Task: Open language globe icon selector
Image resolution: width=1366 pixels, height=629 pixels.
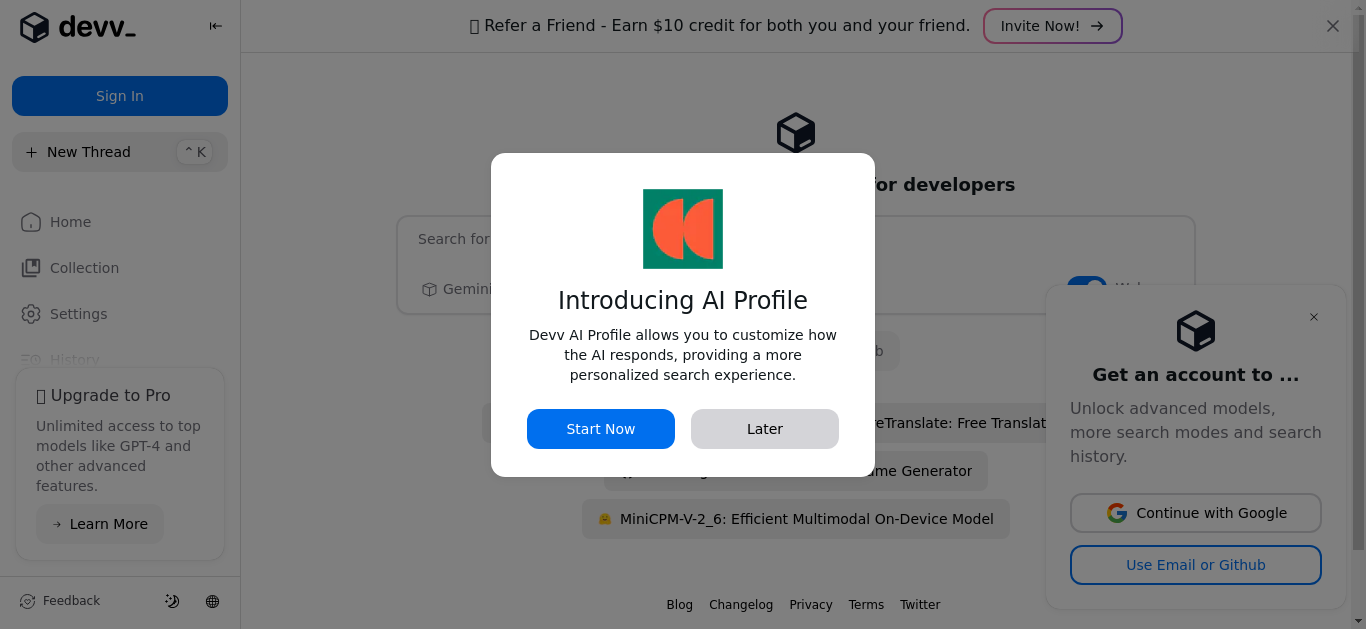Action: [212, 601]
